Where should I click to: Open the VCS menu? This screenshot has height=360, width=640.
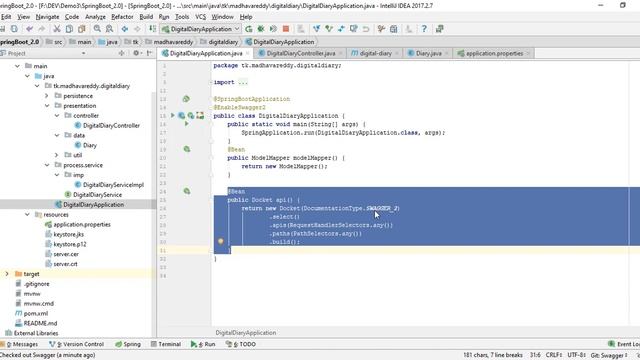[x=200, y=17]
